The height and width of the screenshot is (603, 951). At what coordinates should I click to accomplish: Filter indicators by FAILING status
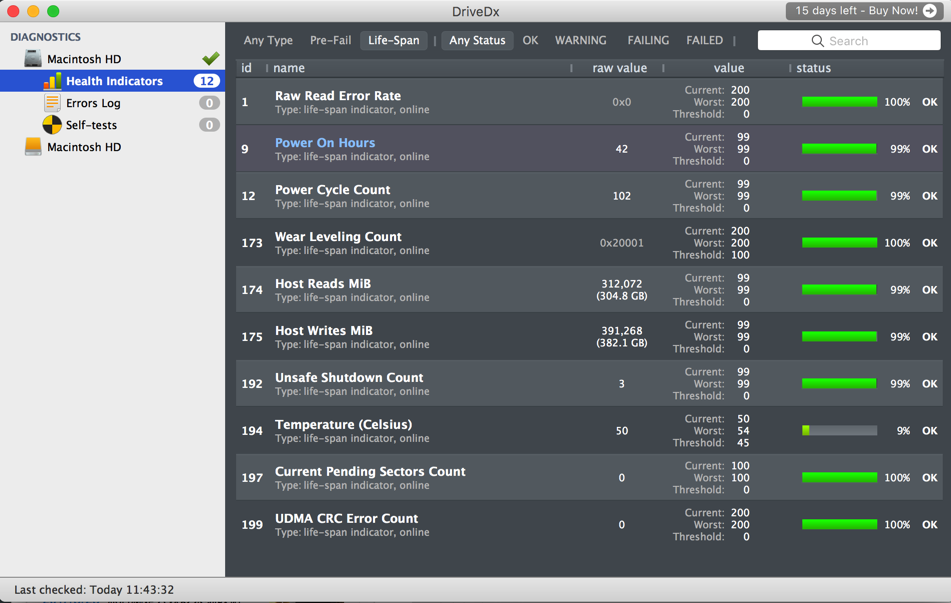coord(648,40)
